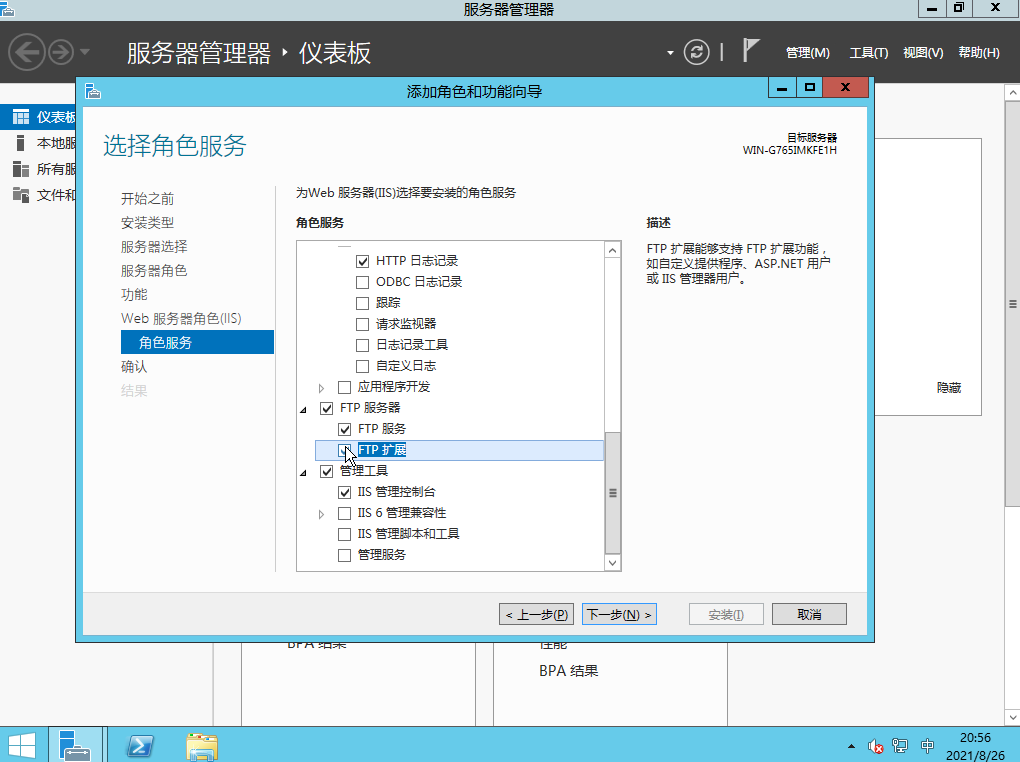Check ODBC 日志记录 checkbox
The width and height of the screenshot is (1020, 762).
coord(362,282)
